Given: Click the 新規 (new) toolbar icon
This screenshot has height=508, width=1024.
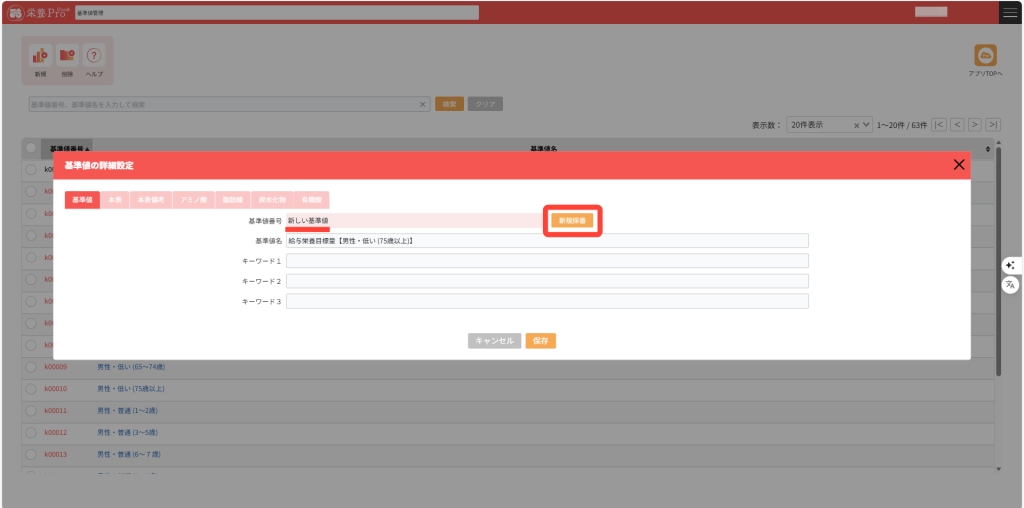Looking at the screenshot, I should tap(40, 58).
